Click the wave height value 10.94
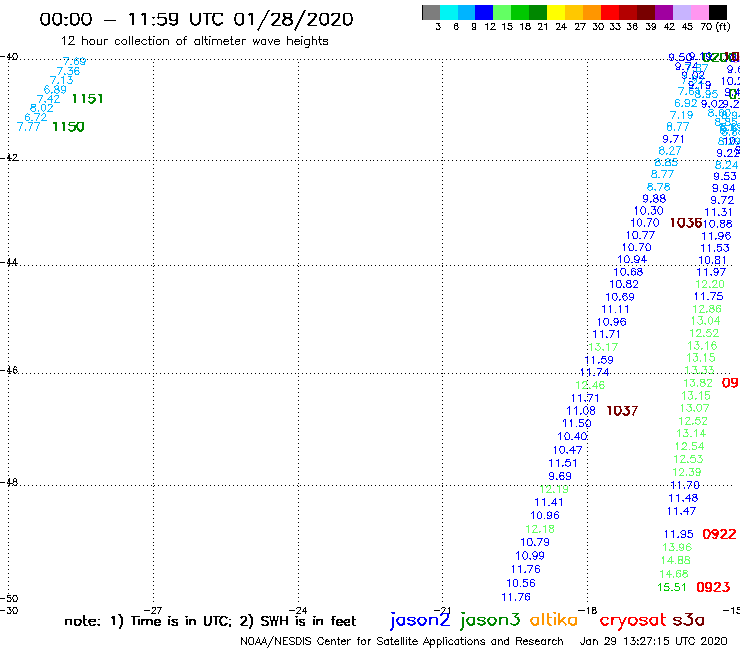Screen dimensions: 740x650 [x=632, y=259]
